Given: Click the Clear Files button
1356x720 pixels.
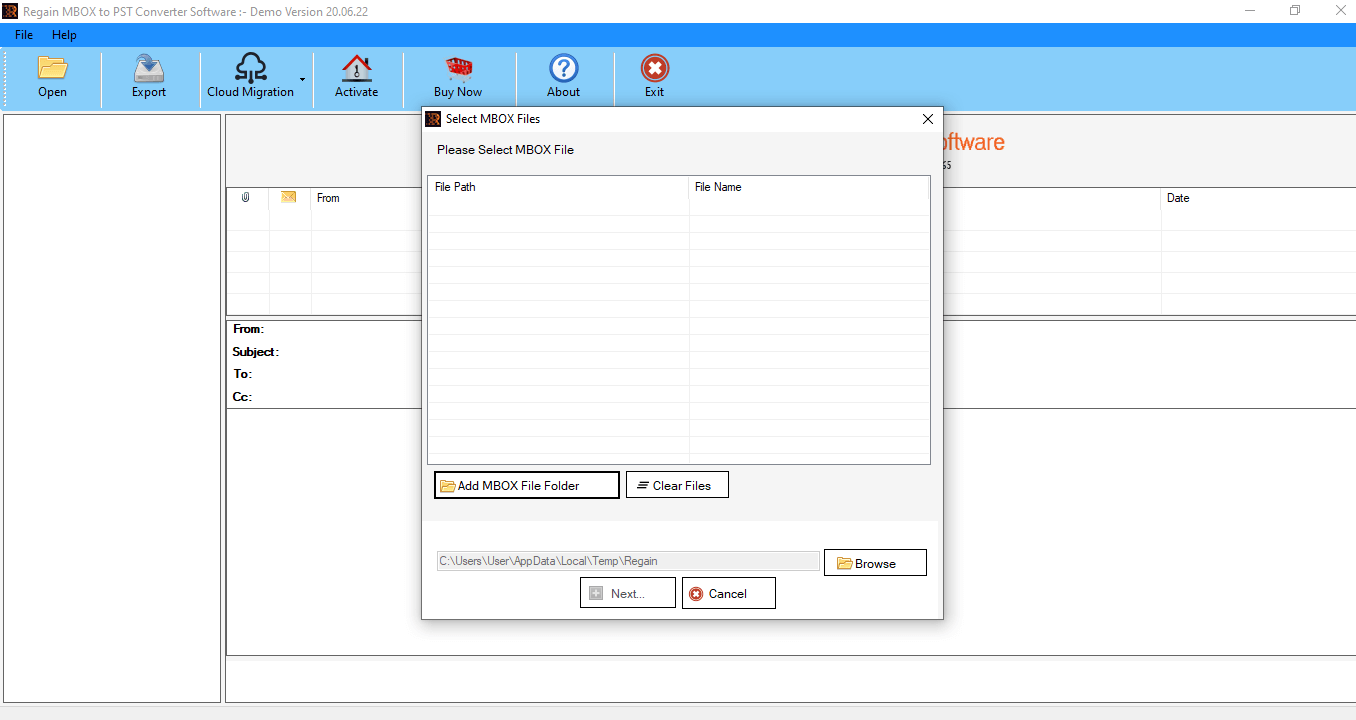Looking at the screenshot, I should (x=677, y=484).
